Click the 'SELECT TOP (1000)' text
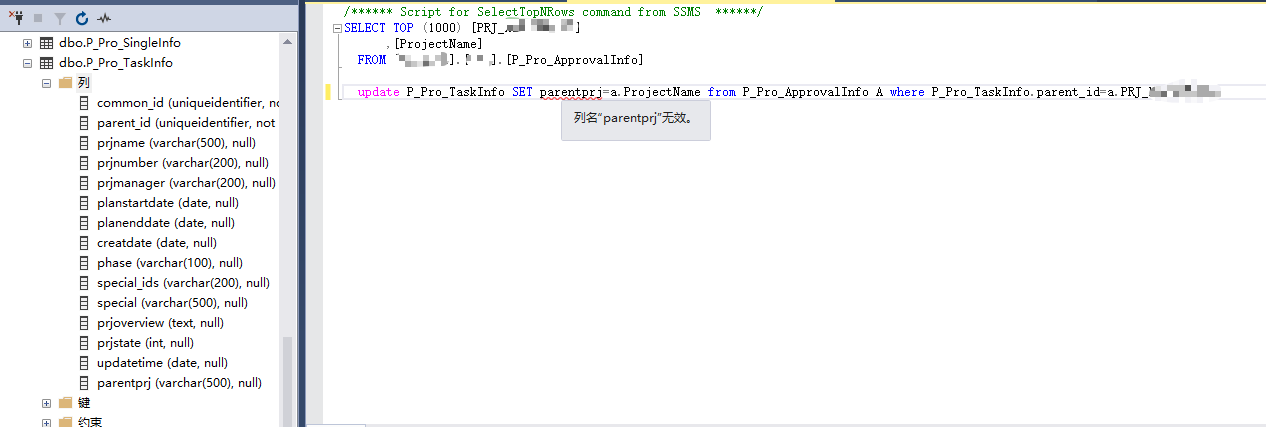Screen dimensions: 1266x427 tap(404, 28)
